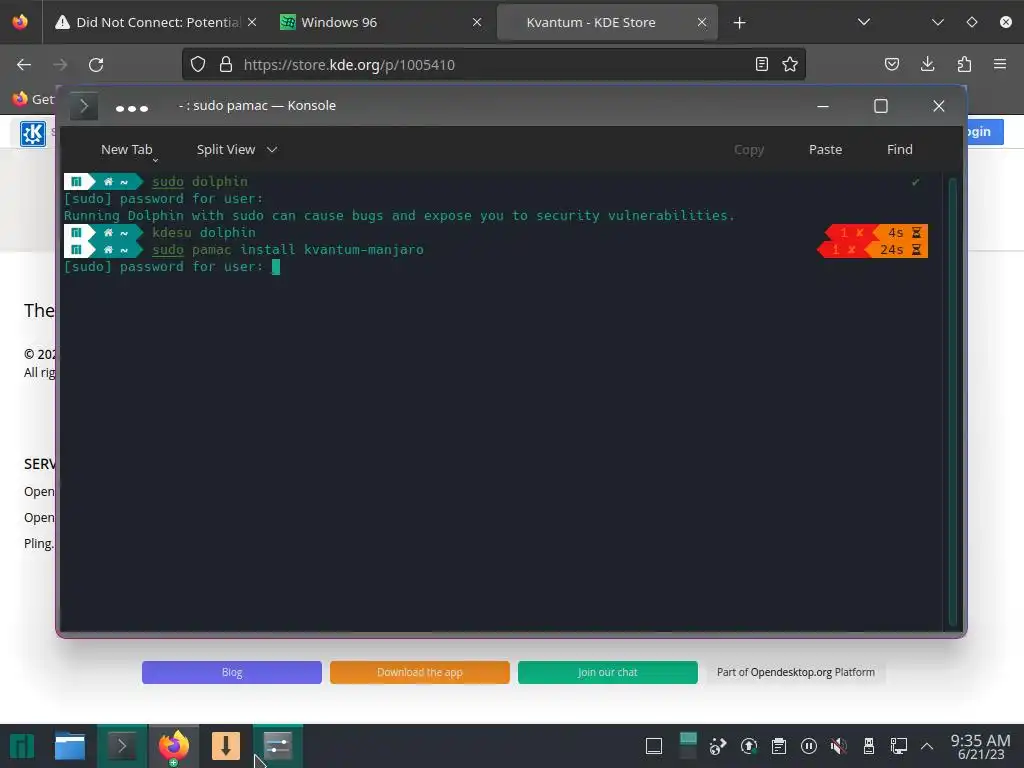Image resolution: width=1024 pixels, height=768 pixels.
Task: Click the window shade chevron in Firefox title bar
Action: pos(938,22)
